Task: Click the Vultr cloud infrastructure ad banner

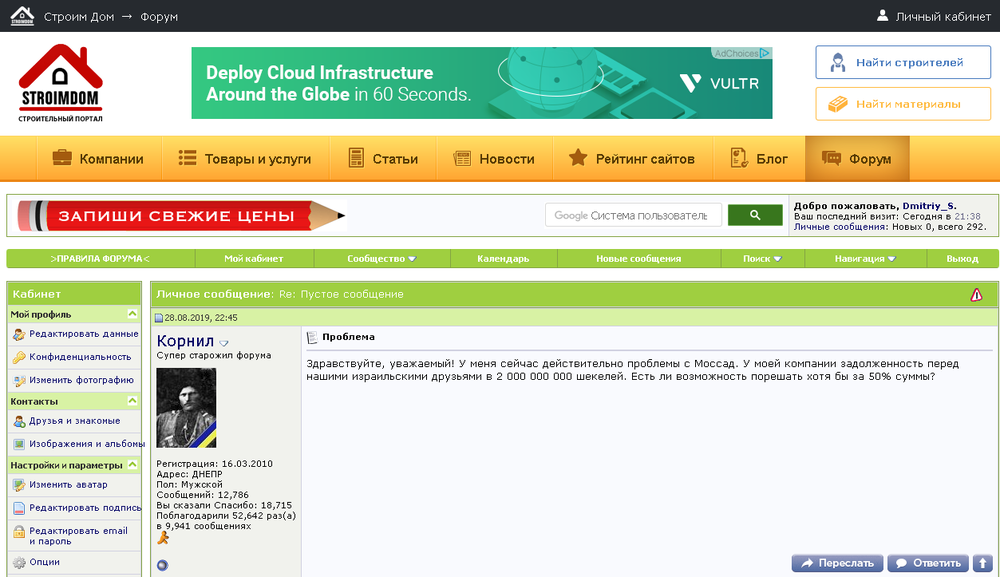Action: (x=482, y=83)
